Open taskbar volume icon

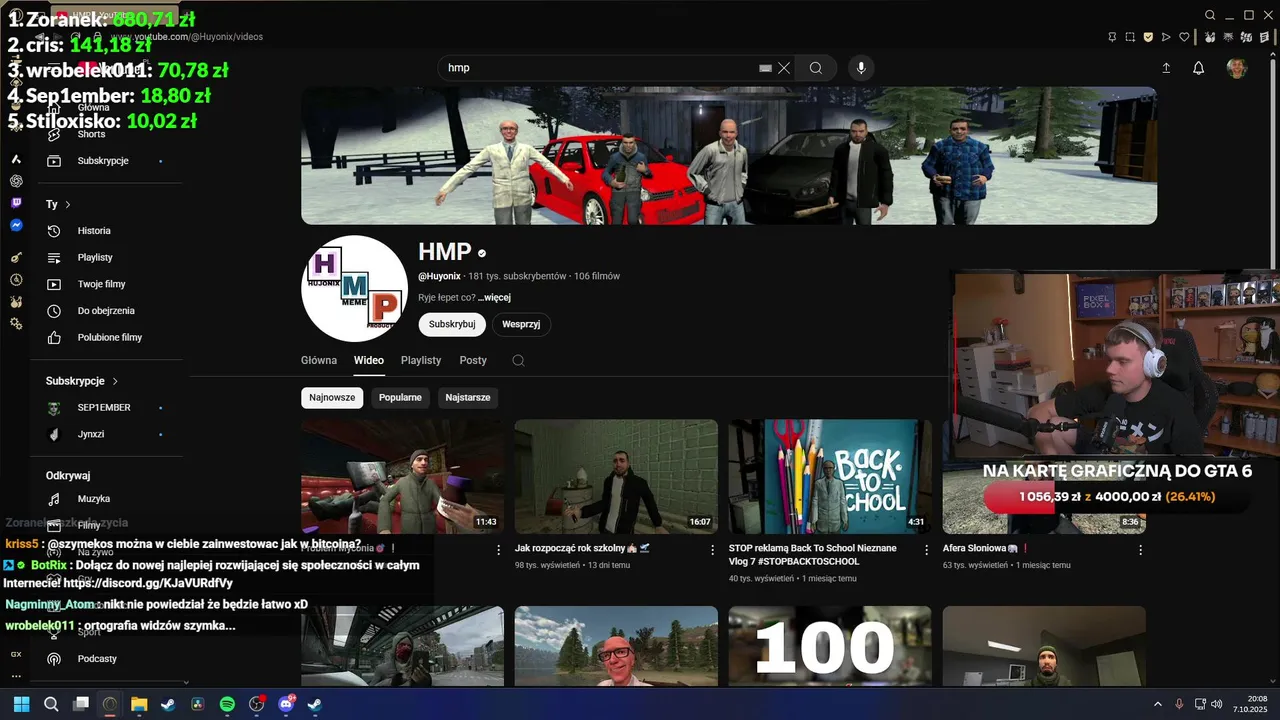pyautogui.click(x=1216, y=704)
